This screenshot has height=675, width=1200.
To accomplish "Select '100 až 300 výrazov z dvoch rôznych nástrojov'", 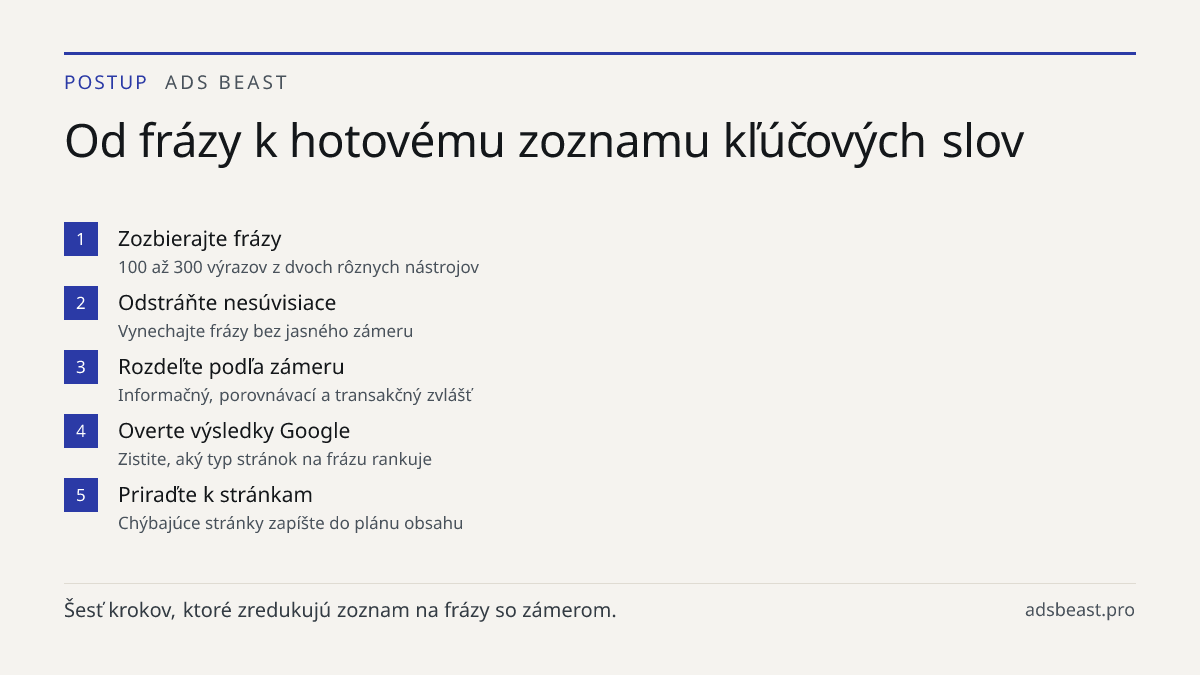I will click(x=298, y=268).
